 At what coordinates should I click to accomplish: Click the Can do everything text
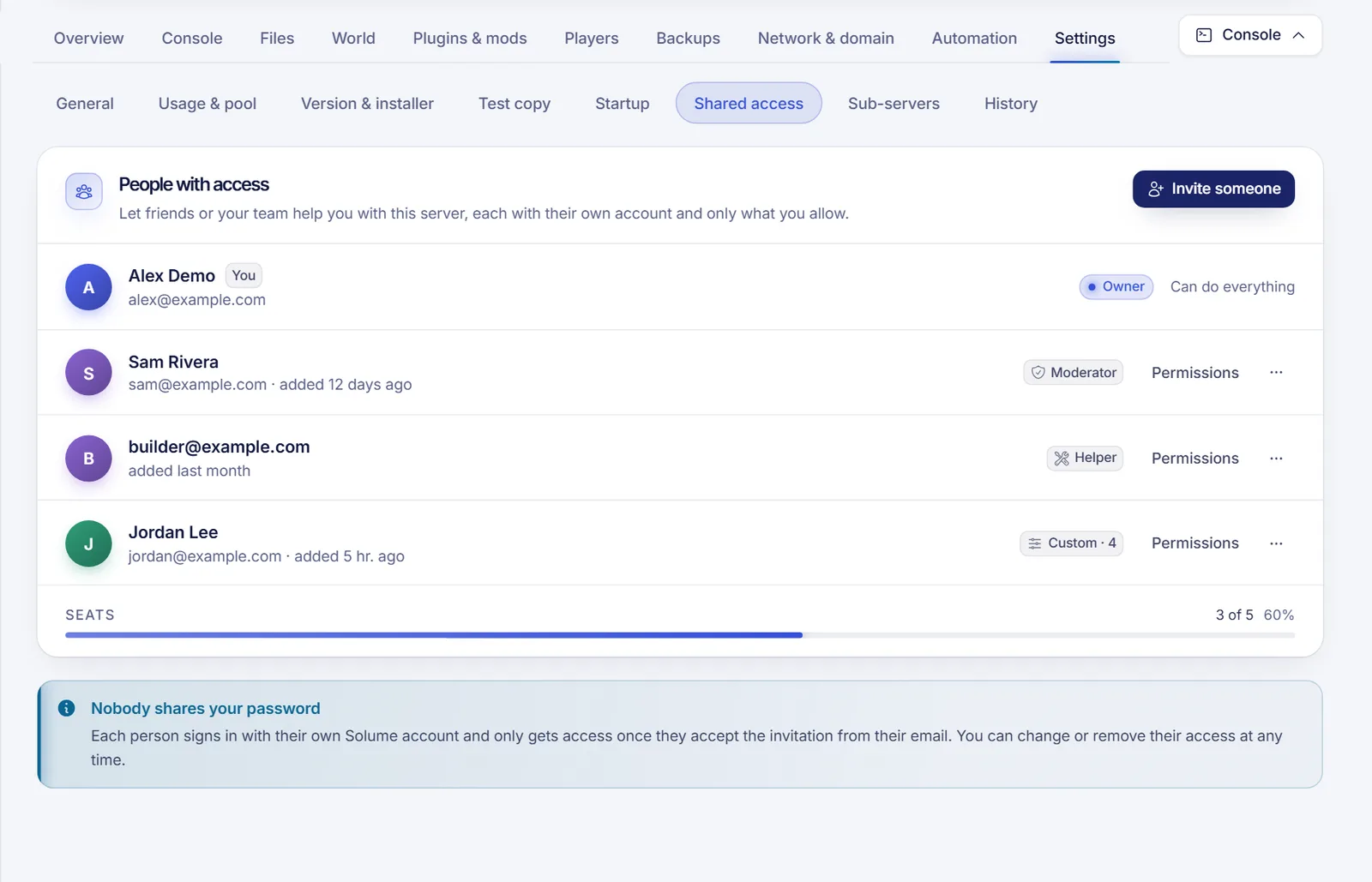1232,287
